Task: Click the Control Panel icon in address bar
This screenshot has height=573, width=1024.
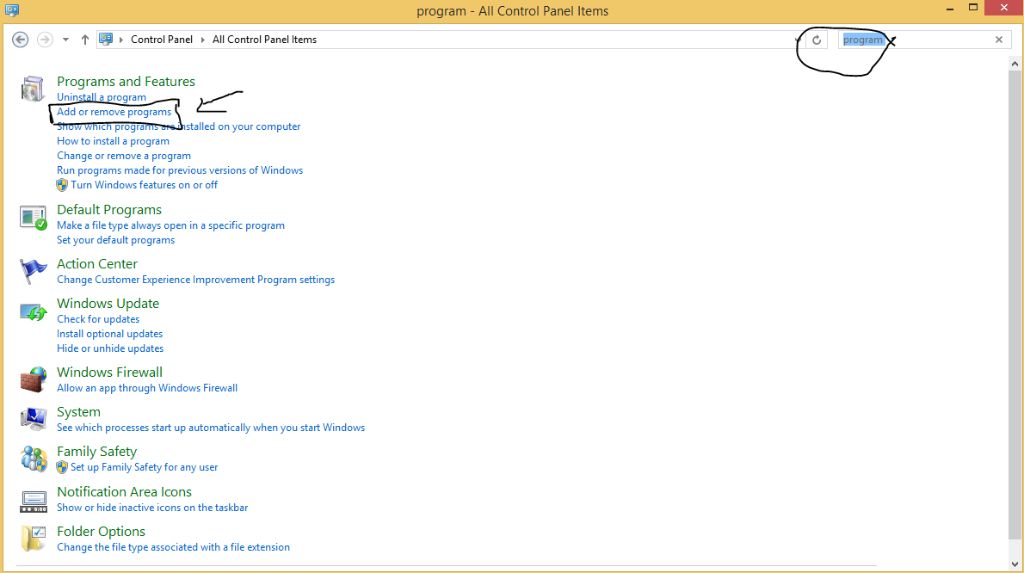Action: (x=106, y=39)
